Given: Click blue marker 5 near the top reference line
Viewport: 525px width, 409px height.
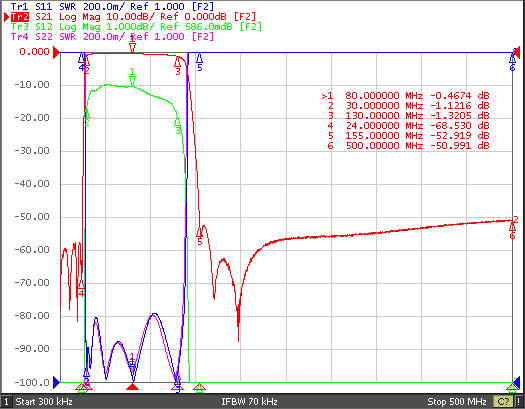Looking at the screenshot, I should point(200,62).
